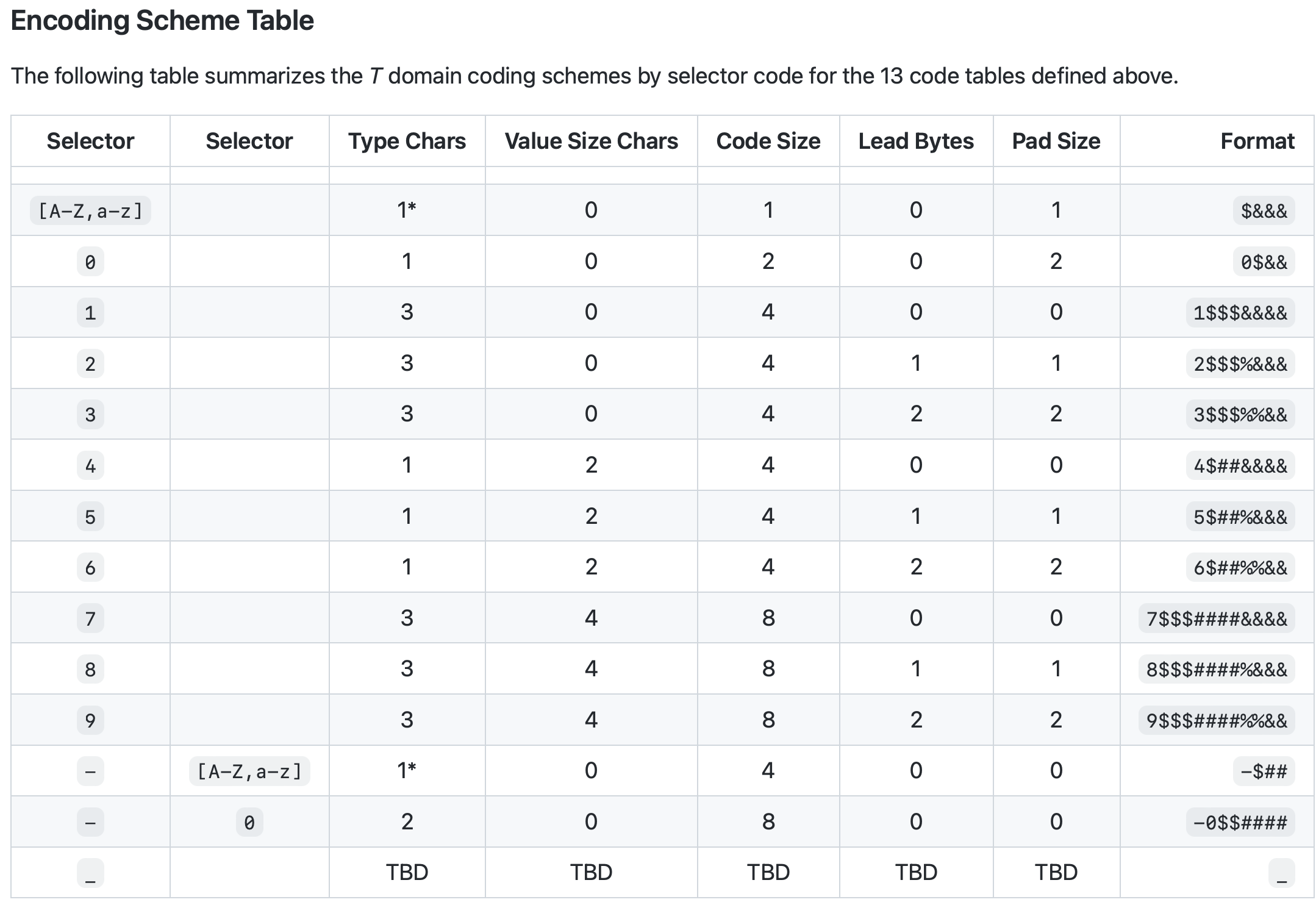
Task: Click selector code 5 in first column
Action: 90,517
